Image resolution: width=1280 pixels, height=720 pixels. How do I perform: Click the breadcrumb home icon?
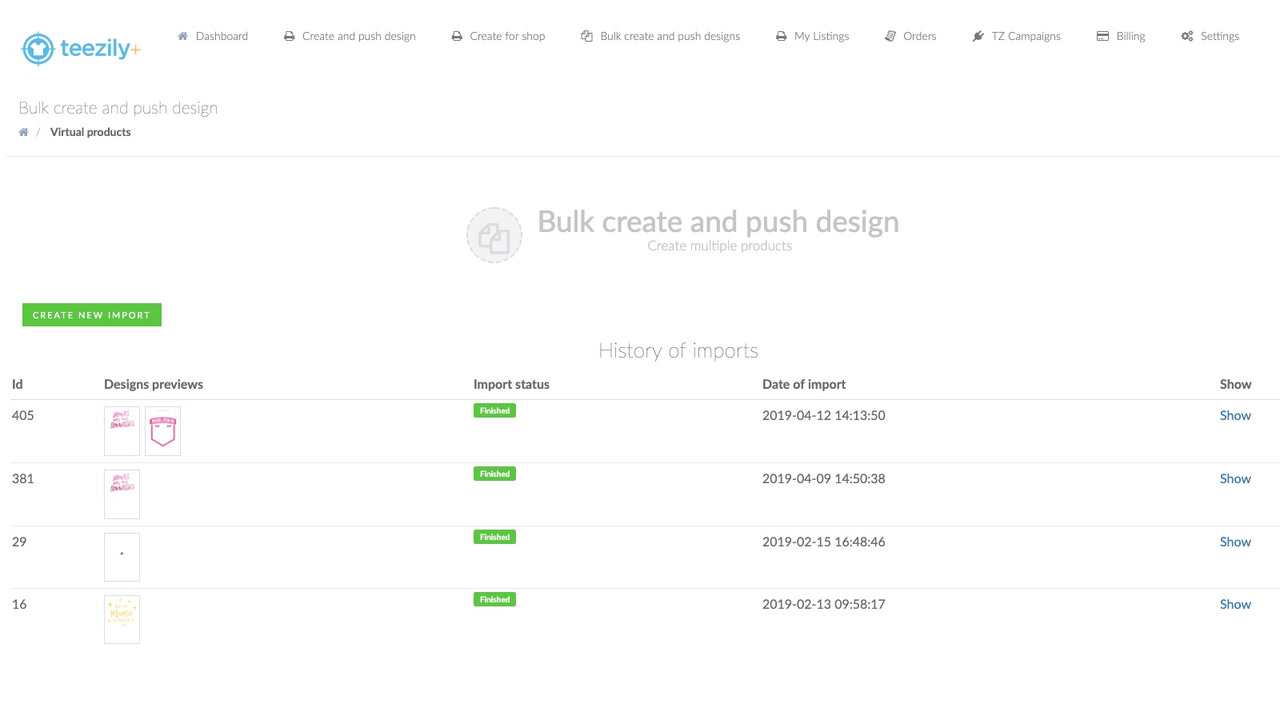[x=22, y=131]
